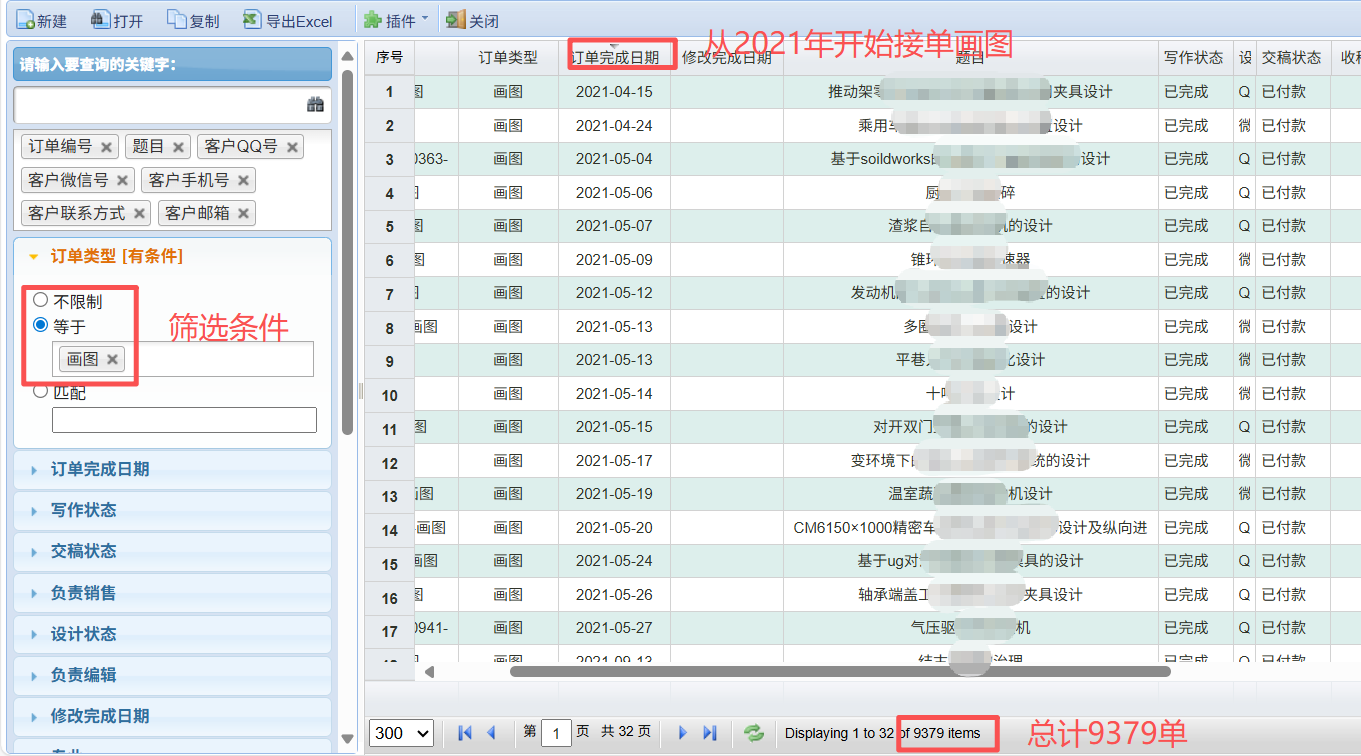Select the 匹配 radio option
The width and height of the screenshot is (1361, 756).
click(41, 391)
